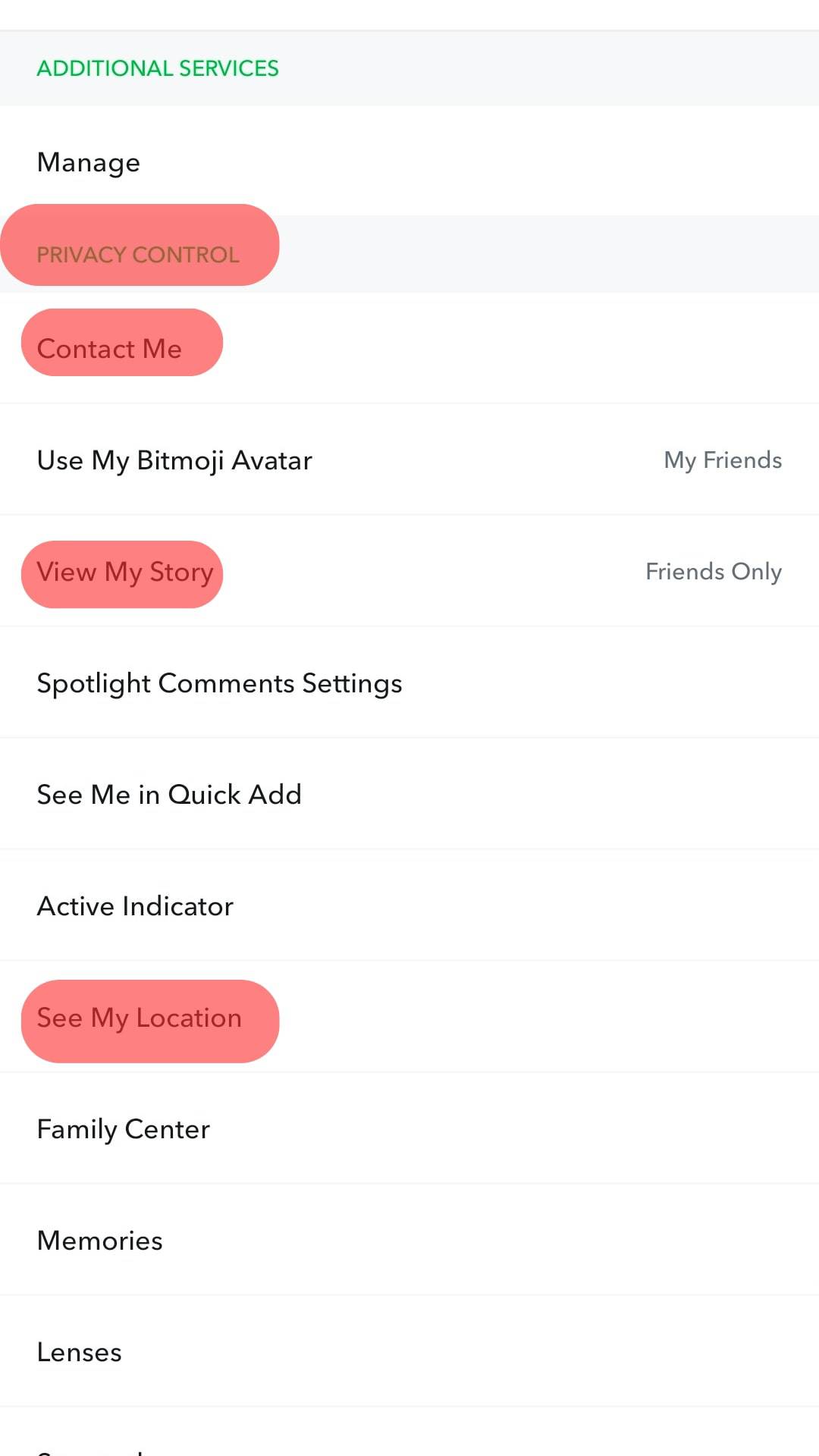Open Manage under Additional Services
Image resolution: width=819 pixels, height=1456 pixels.
point(89,162)
